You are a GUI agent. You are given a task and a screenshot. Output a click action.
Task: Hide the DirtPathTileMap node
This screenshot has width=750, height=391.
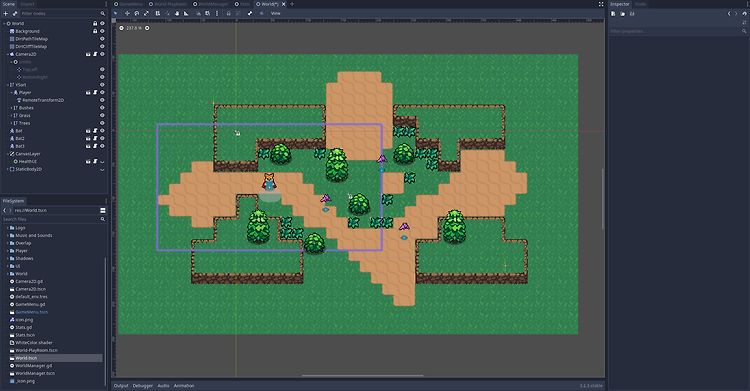(102, 39)
